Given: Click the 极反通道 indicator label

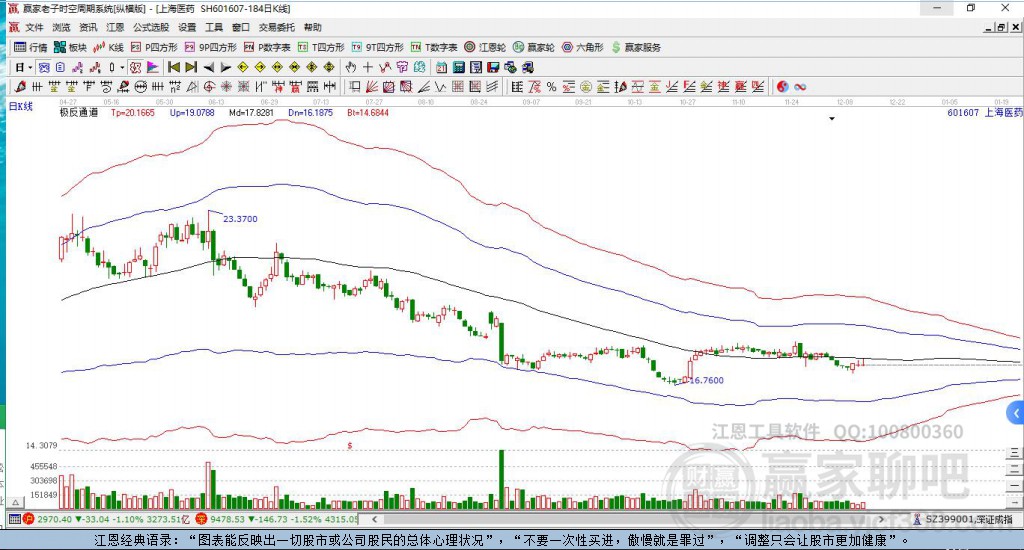Looking at the screenshot, I should (79, 113).
